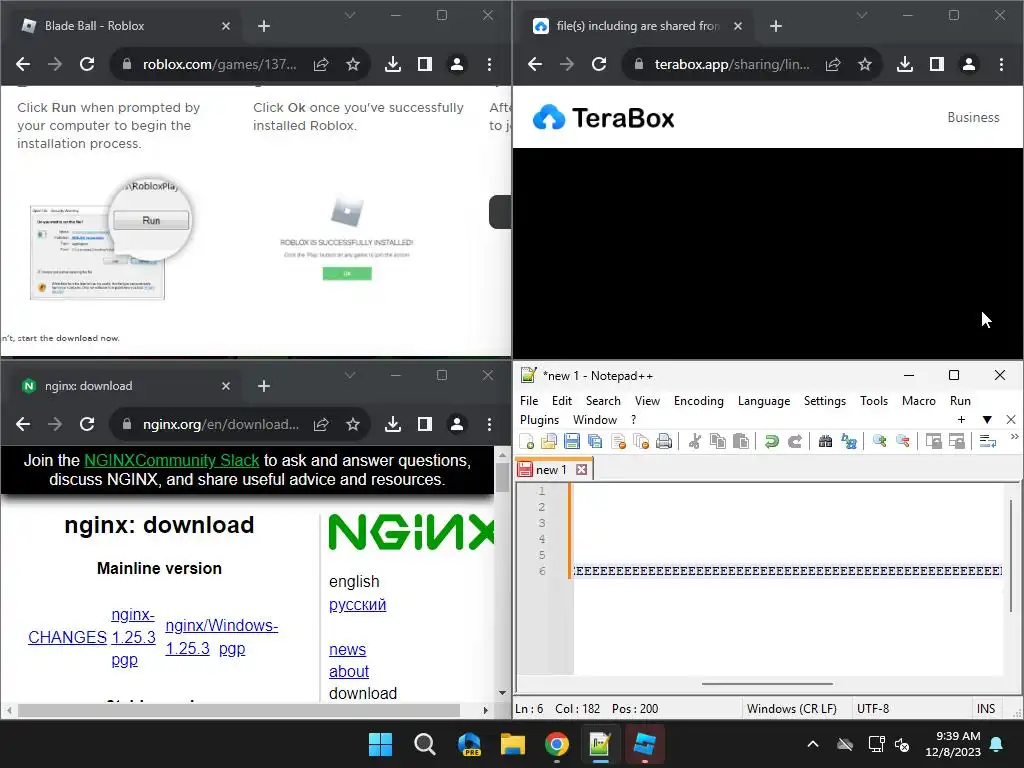The width and height of the screenshot is (1024, 768).
Task: Click the nginx page vertical scrollbar
Action: tap(502, 478)
